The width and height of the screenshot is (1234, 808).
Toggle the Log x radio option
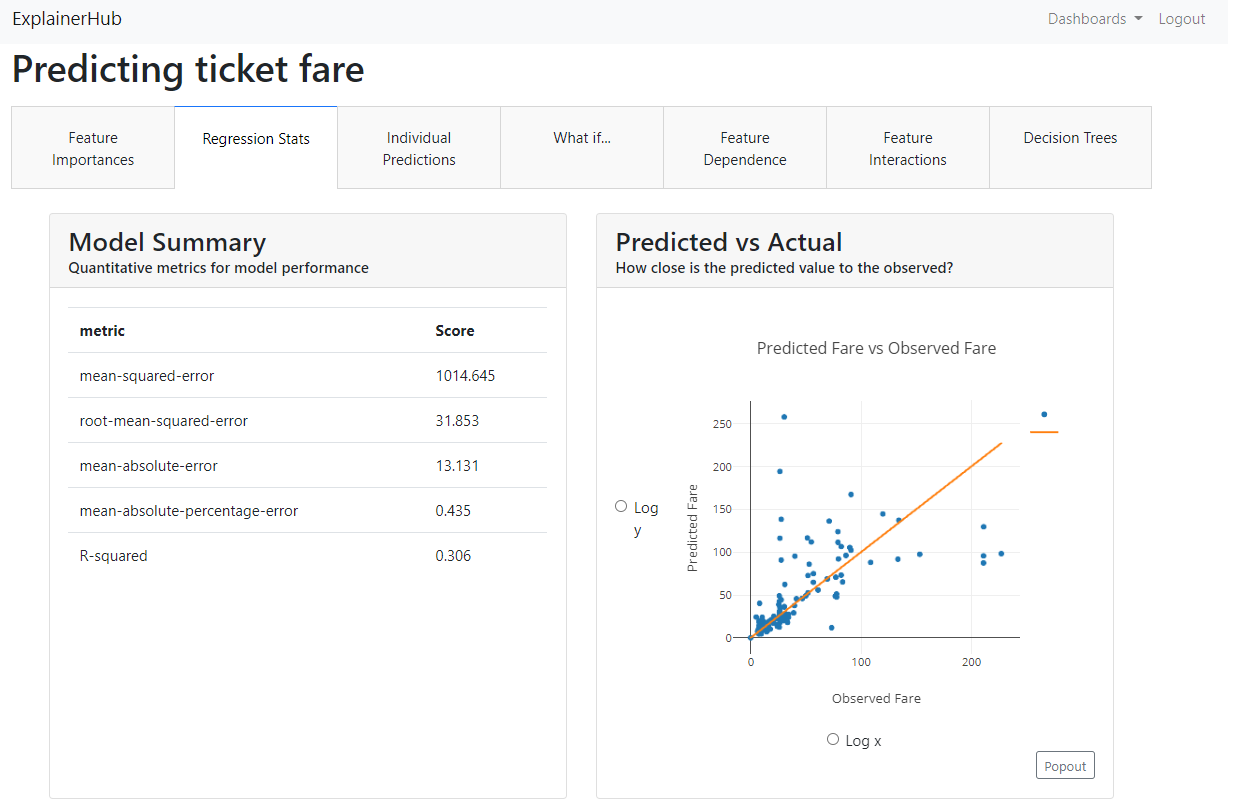pyautogui.click(x=833, y=739)
